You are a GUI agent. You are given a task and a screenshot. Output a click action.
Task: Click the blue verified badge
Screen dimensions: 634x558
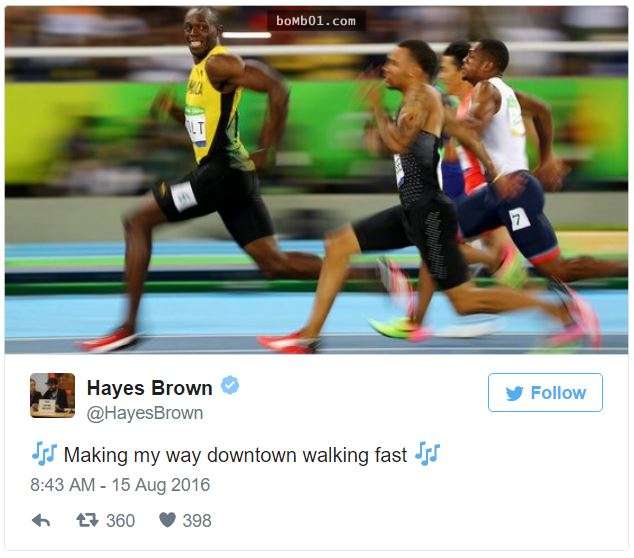[230, 385]
